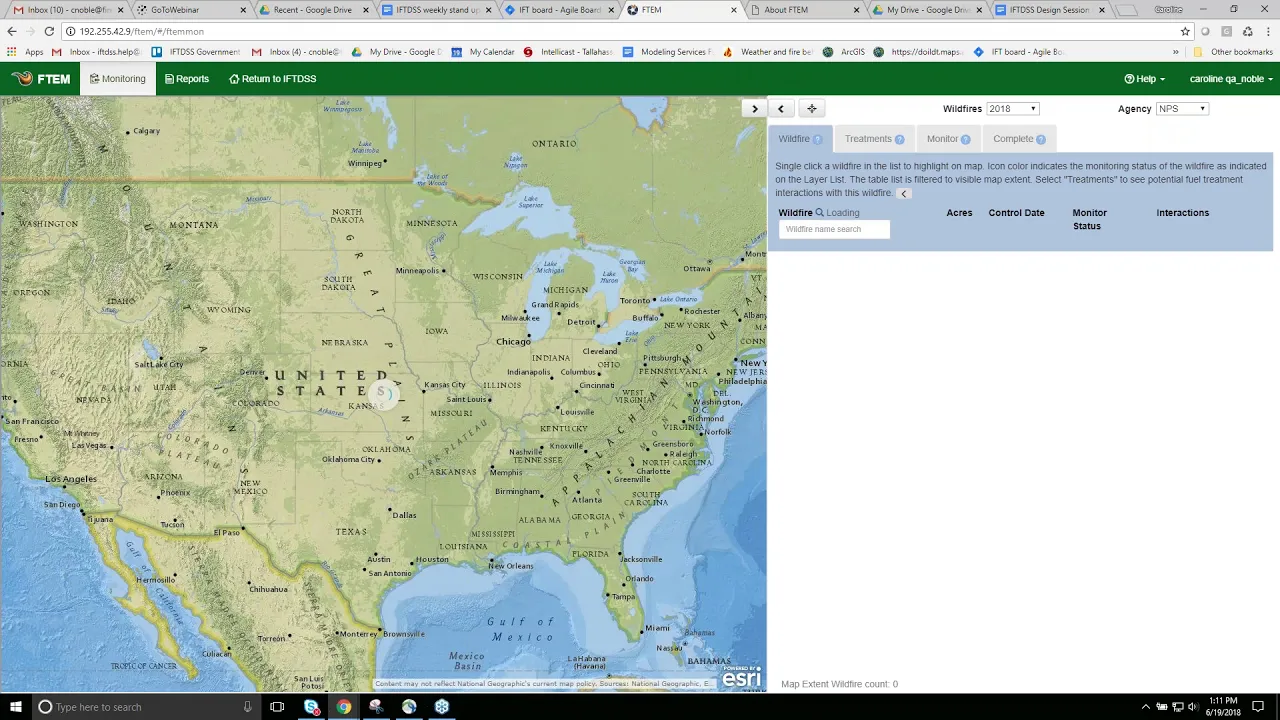Open the Apps bookmarks shortcut

(26, 52)
